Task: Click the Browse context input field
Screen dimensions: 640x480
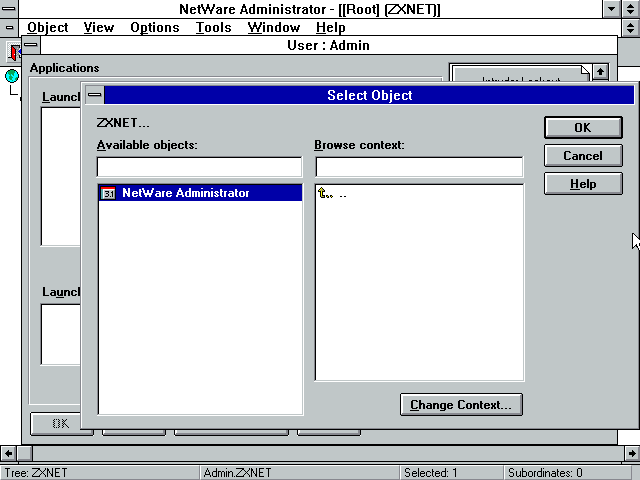Action: coord(419,167)
